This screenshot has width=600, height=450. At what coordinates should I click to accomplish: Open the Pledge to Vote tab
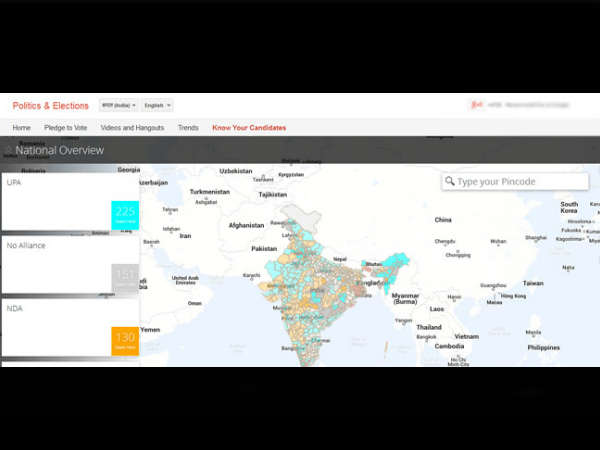[66, 128]
